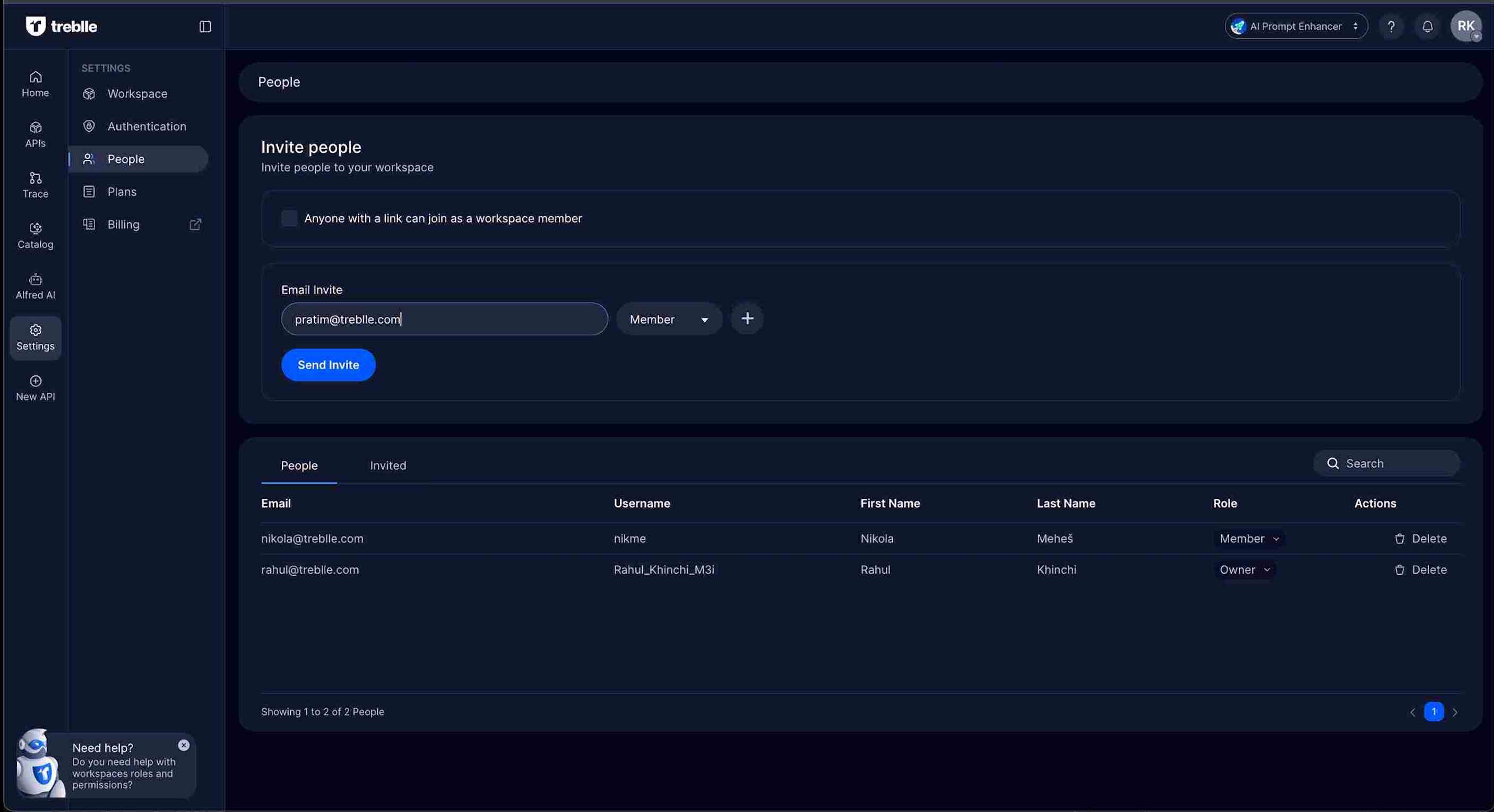1494x812 pixels.
Task: Open the Authentication settings menu item
Action: tap(146, 126)
